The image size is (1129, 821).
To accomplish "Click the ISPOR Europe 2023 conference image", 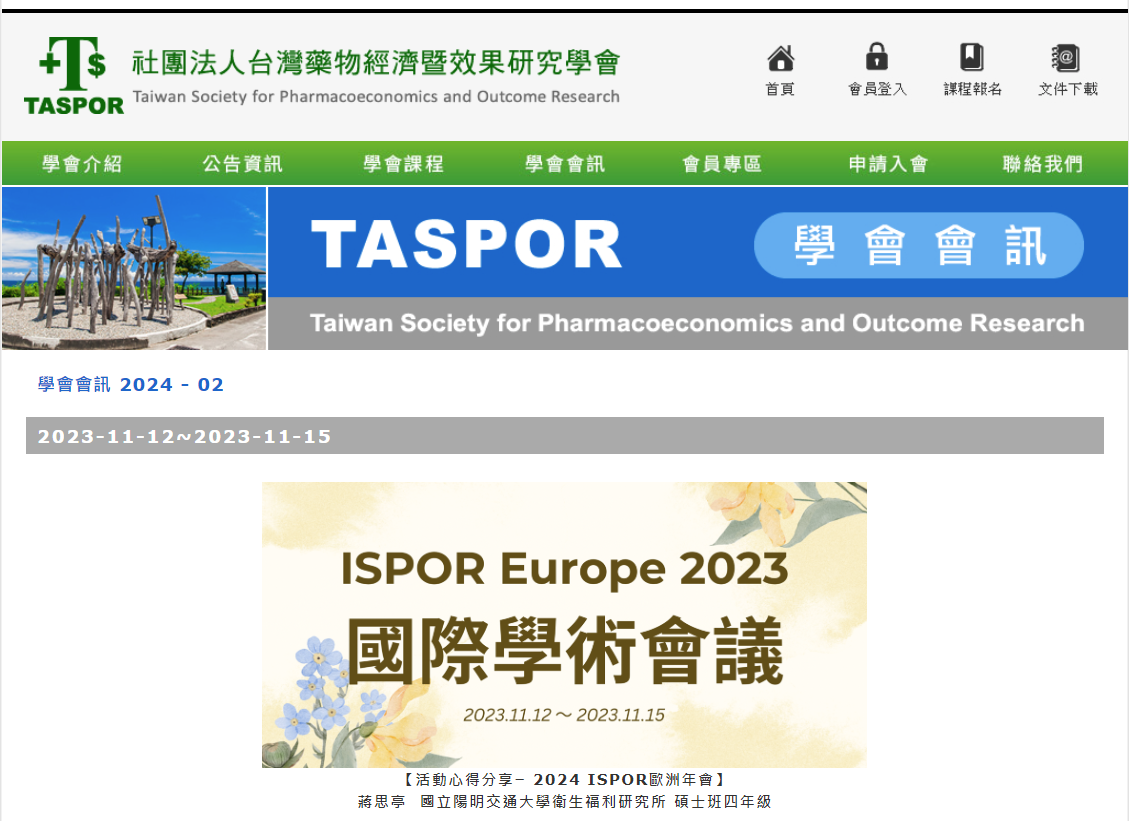I will pyautogui.click(x=564, y=624).
